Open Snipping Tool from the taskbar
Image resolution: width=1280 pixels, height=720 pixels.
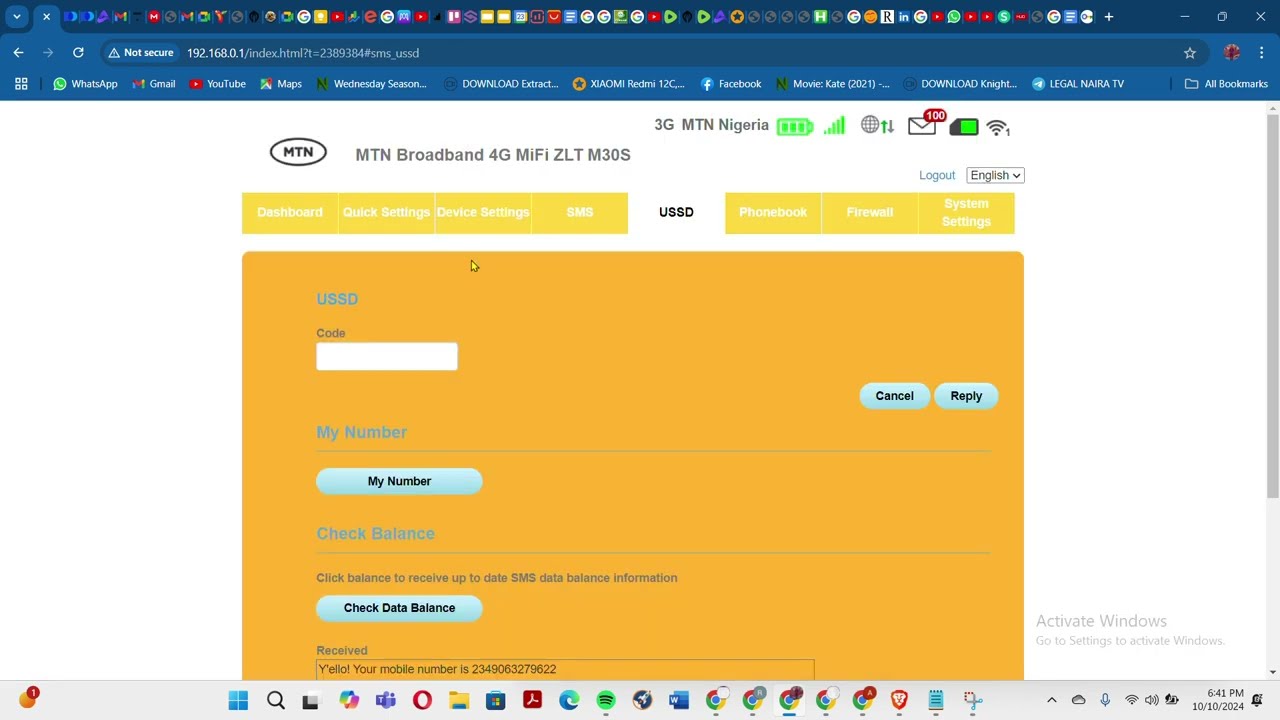[x=973, y=701]
